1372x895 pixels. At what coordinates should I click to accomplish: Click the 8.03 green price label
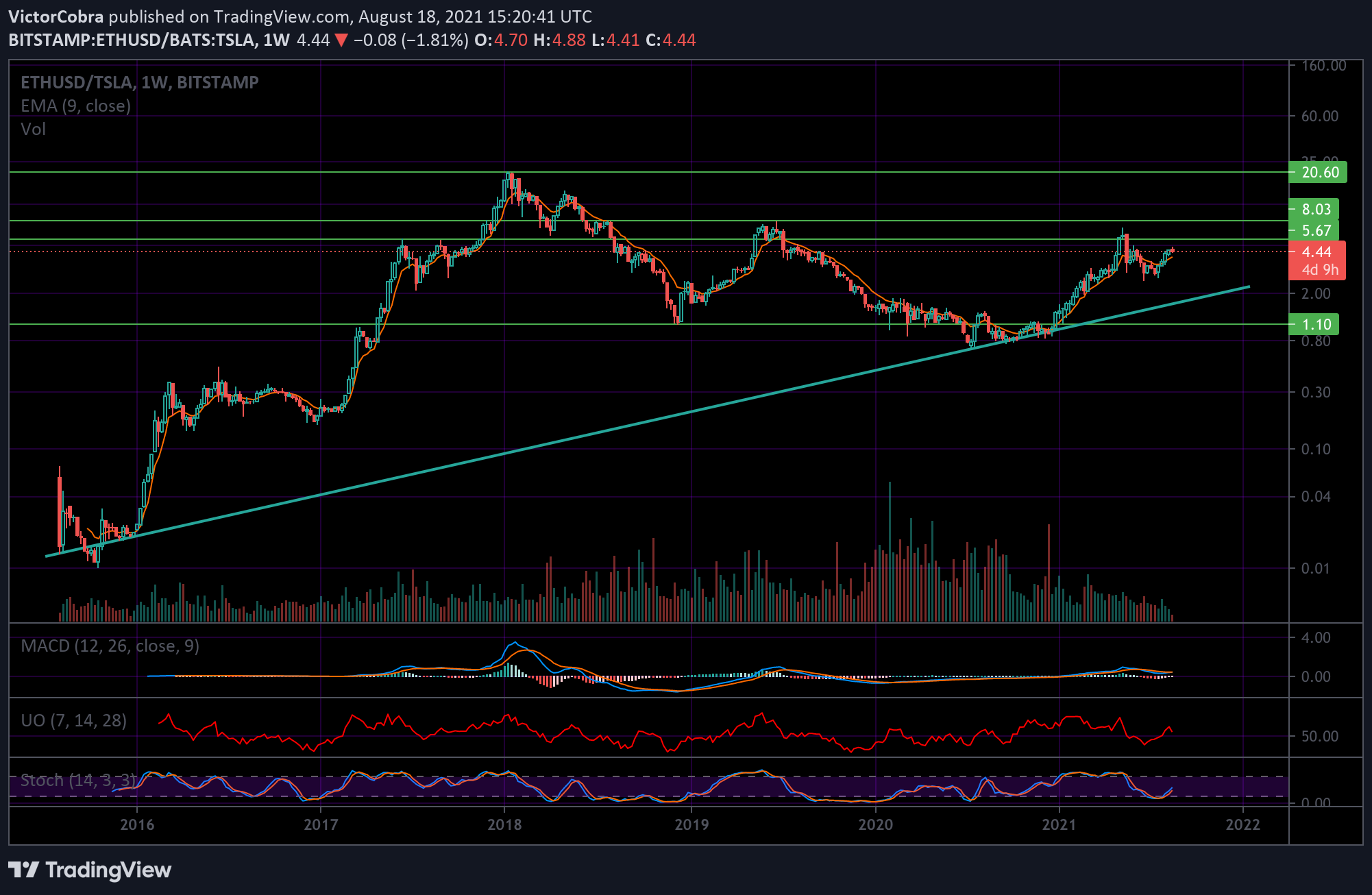[1314, 209]
